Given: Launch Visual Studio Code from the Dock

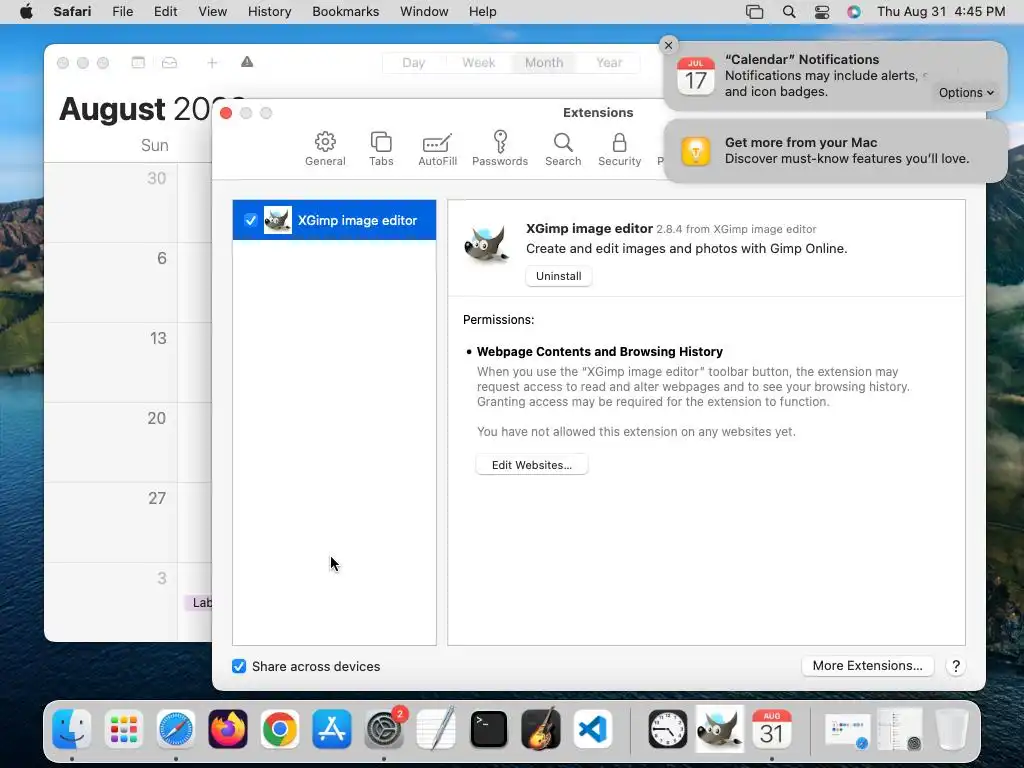Looking at the screenshot, I should pos(593,729).
